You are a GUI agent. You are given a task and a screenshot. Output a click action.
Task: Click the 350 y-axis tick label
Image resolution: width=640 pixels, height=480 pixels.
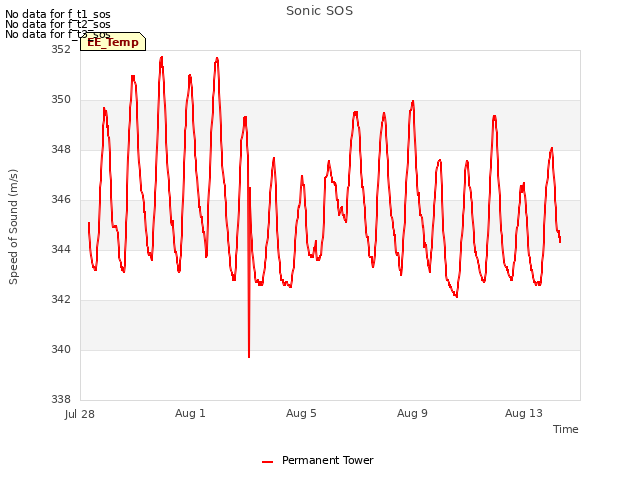[x=61, y=100]
